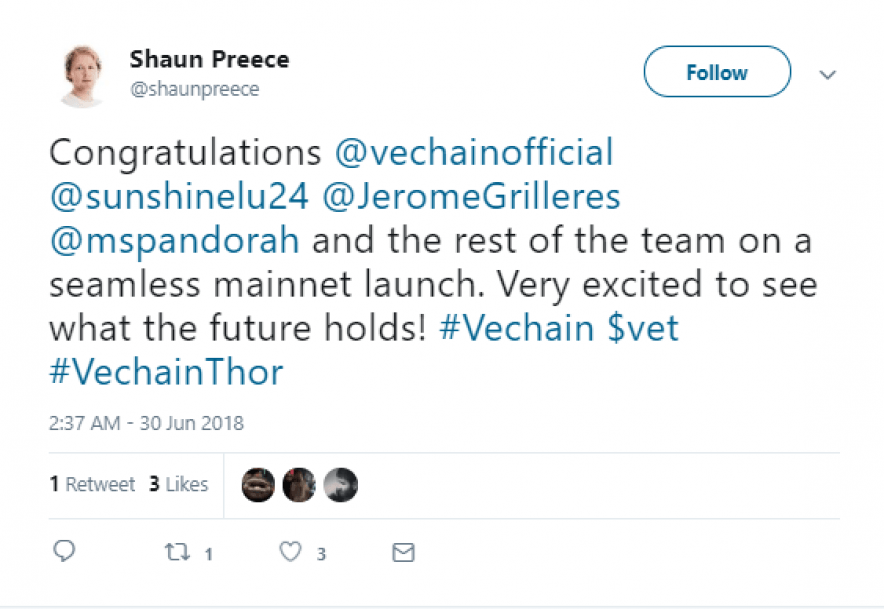Like the tweet with the heart icon
Viewport: 884px width, 609px height.
(290, 551)
